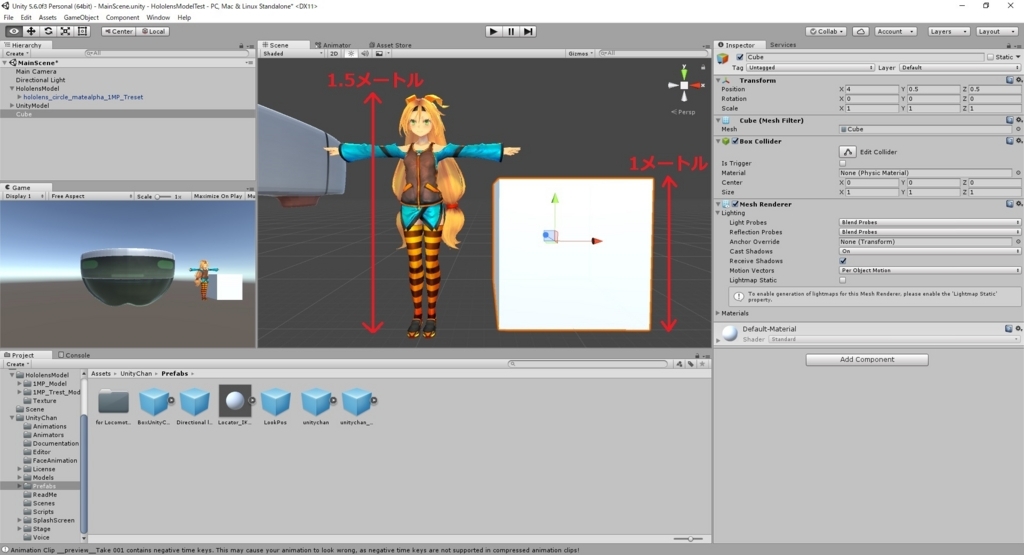Select the Rect transform tool
The width and height of the screenshot is (1024, 555).
coord(82,31)
